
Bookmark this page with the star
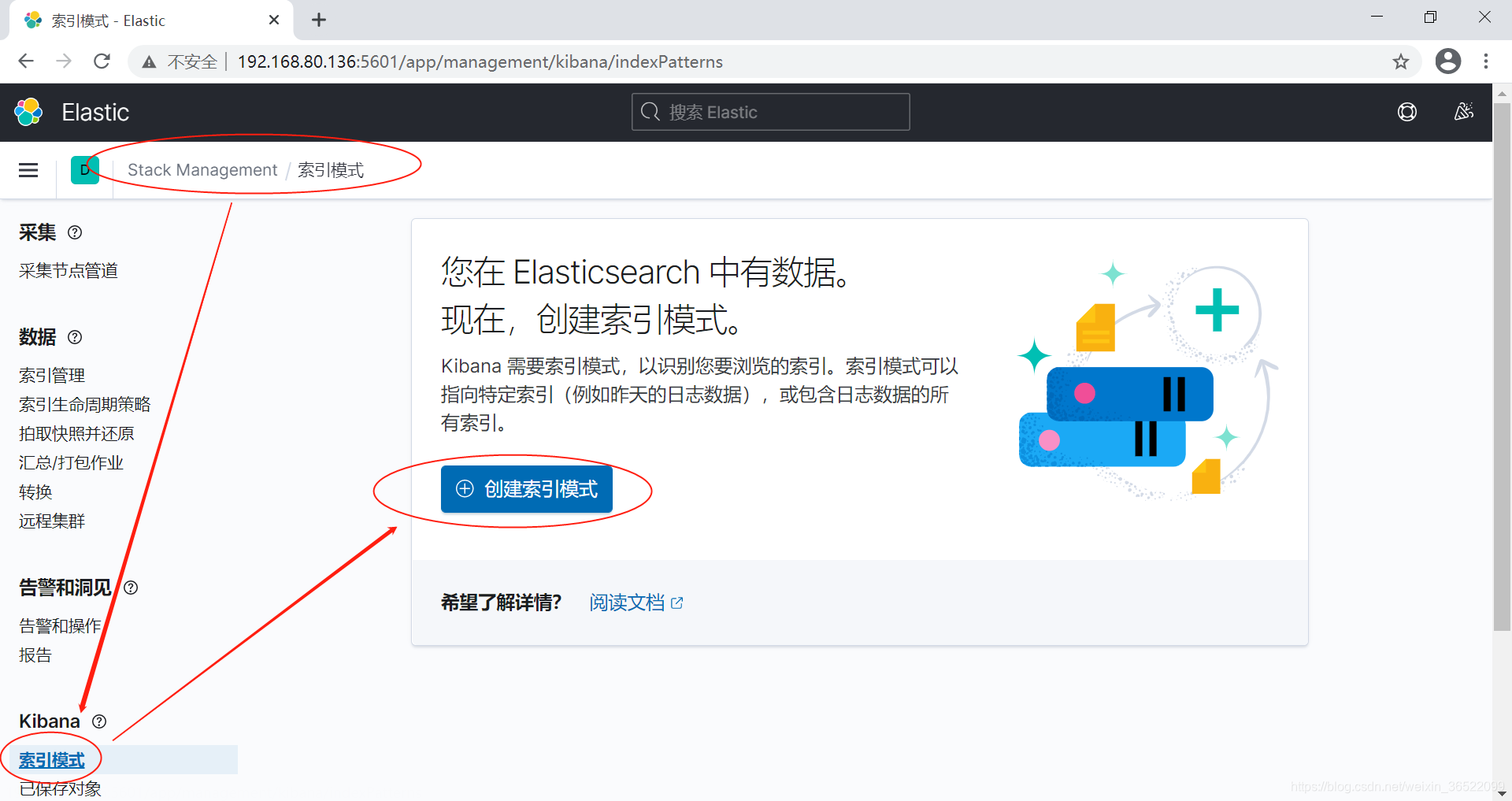click(1400, 61)
